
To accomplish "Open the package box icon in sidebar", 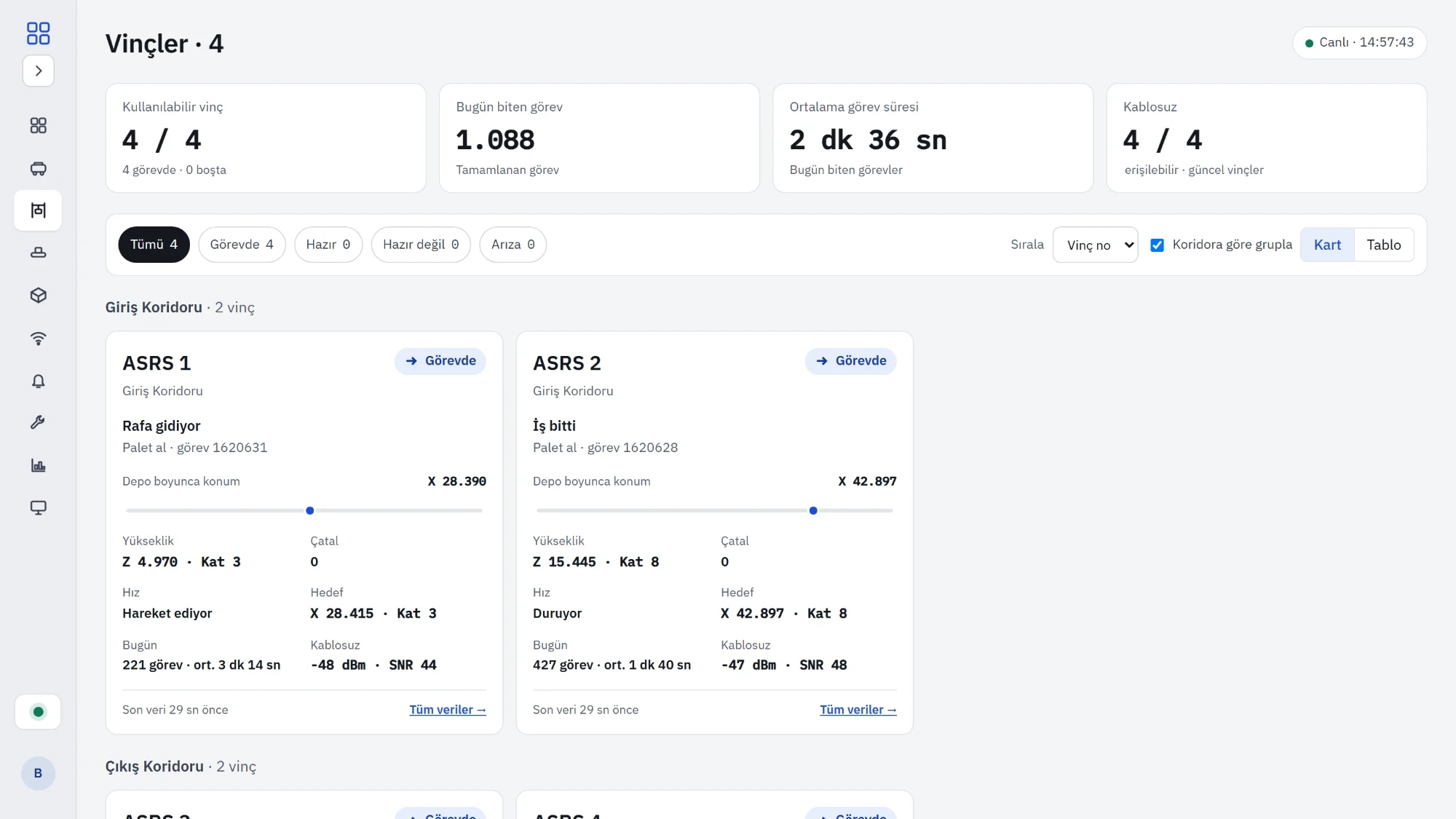I will tap(39, 295).
